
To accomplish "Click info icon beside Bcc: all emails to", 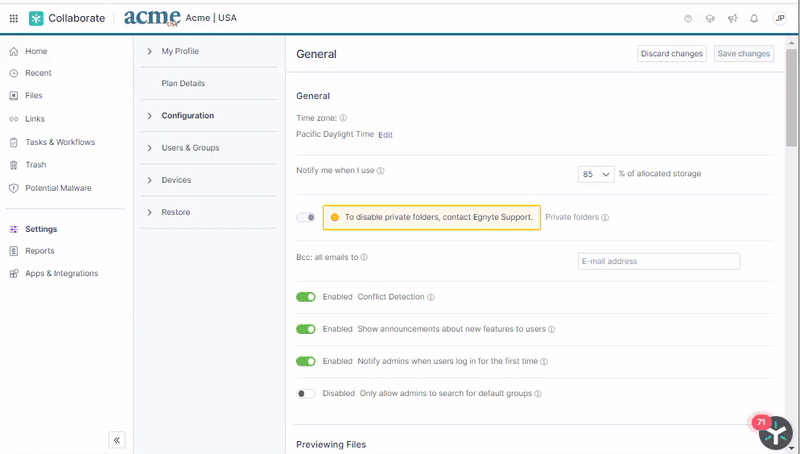I will coord(364,258).
